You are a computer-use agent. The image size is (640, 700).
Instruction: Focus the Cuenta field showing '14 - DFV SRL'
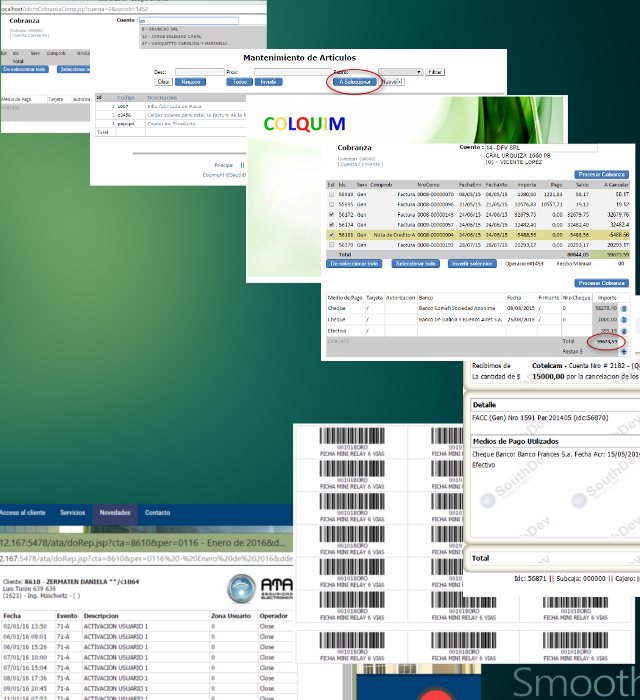tap(541, 148)
